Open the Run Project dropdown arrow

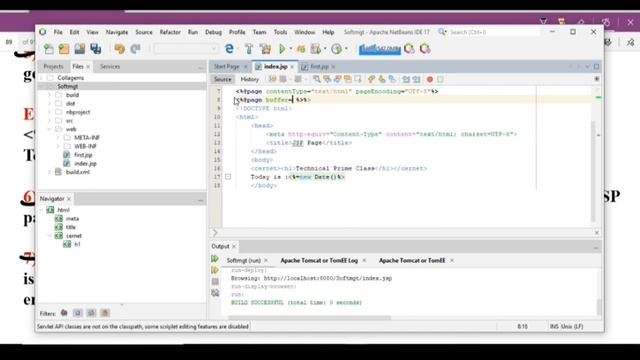coord(291,49)
